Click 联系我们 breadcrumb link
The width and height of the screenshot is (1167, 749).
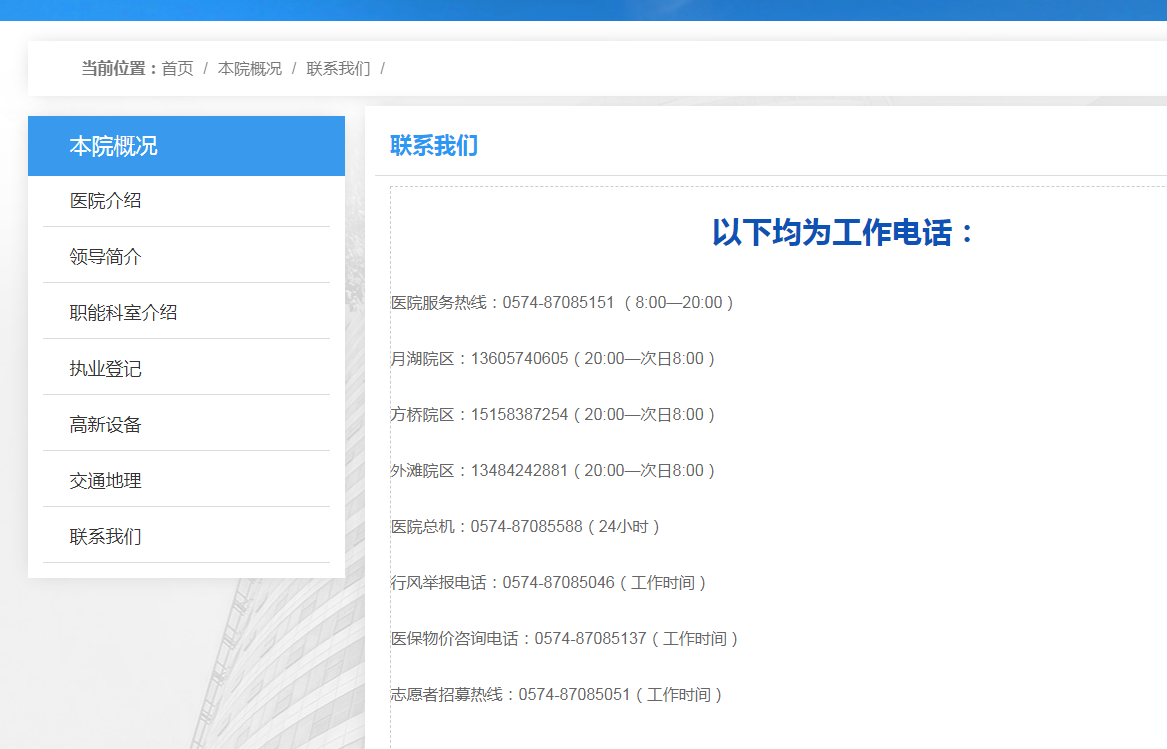[x=338, y=68]
